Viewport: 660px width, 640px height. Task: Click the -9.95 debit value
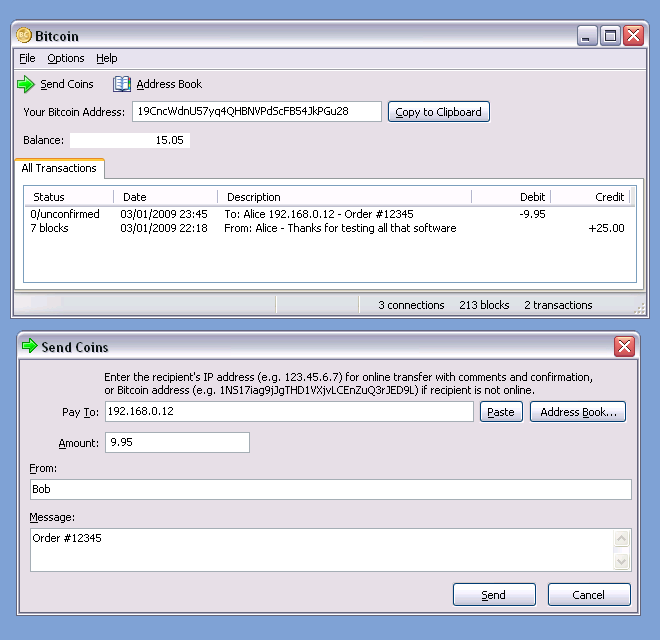tap(532, 214)
